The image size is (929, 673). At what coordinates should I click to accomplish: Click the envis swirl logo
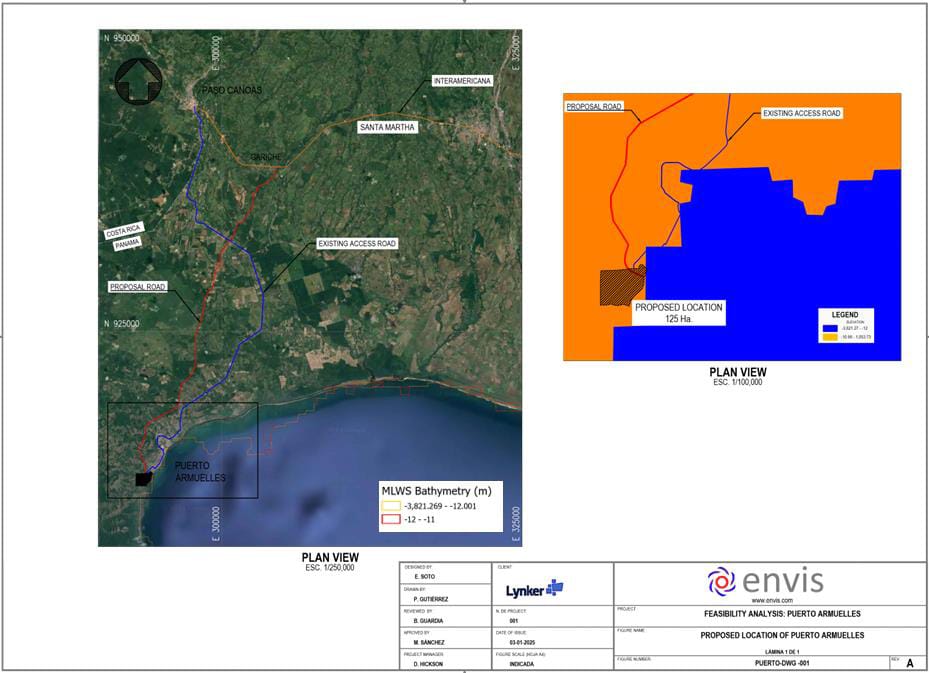[722, 580]
